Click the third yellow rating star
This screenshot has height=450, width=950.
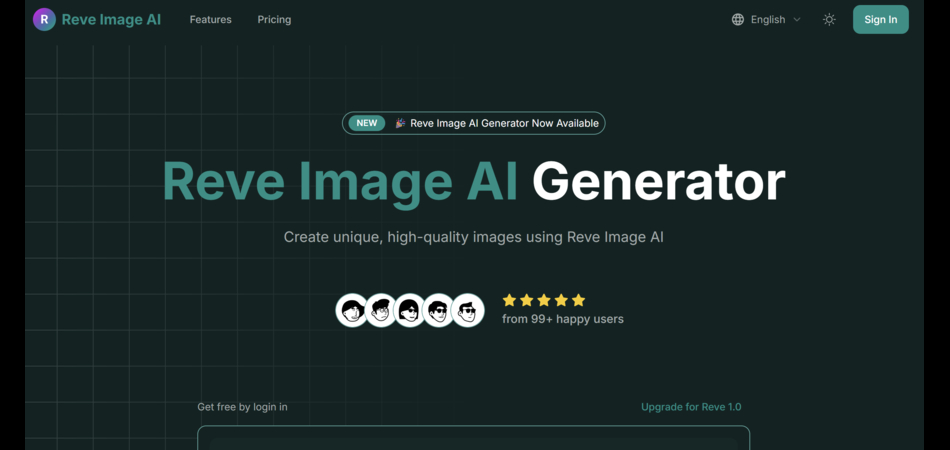[x=543, y=300]
